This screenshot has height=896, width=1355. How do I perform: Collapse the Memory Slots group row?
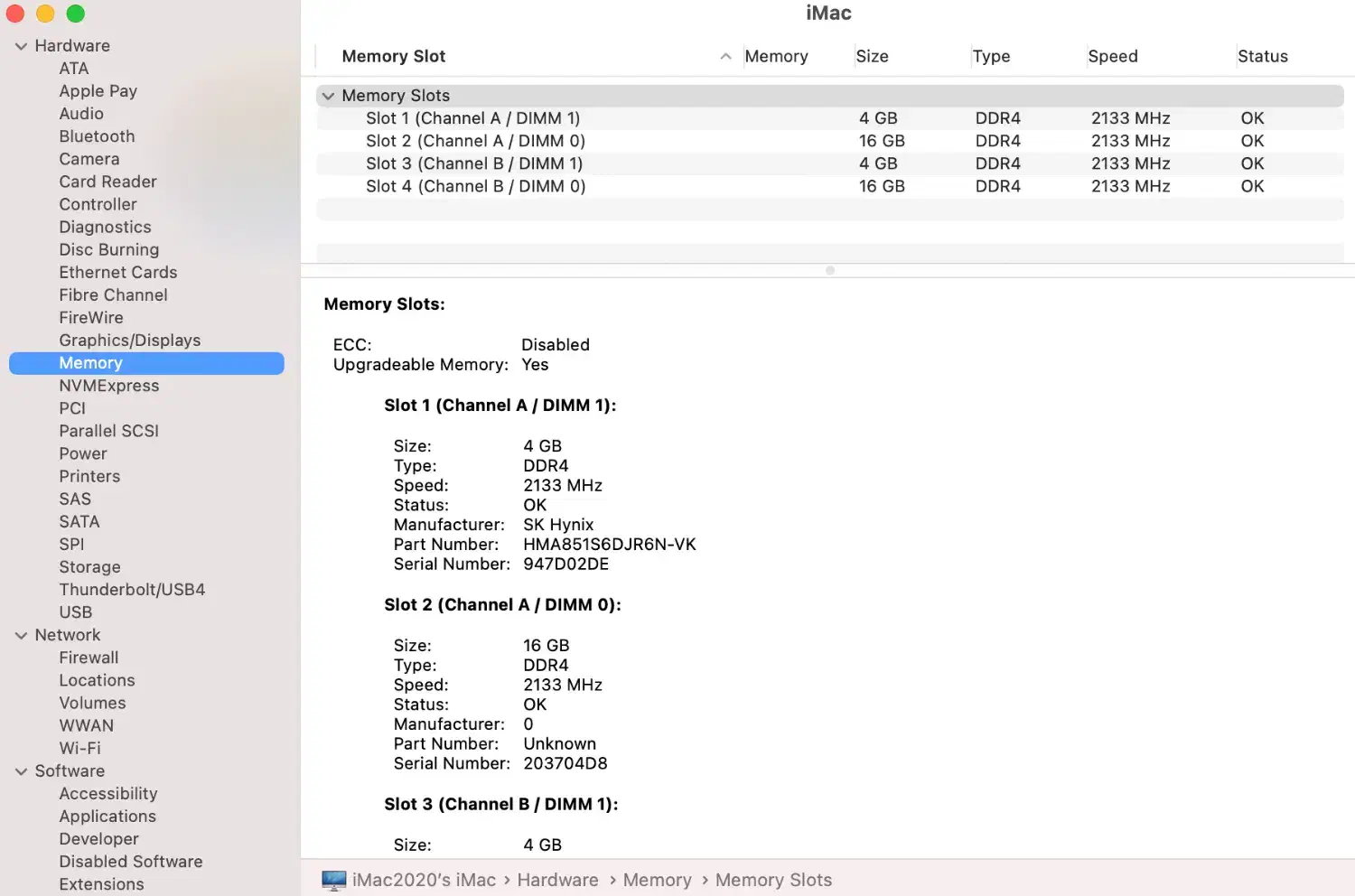coord(329,96)
